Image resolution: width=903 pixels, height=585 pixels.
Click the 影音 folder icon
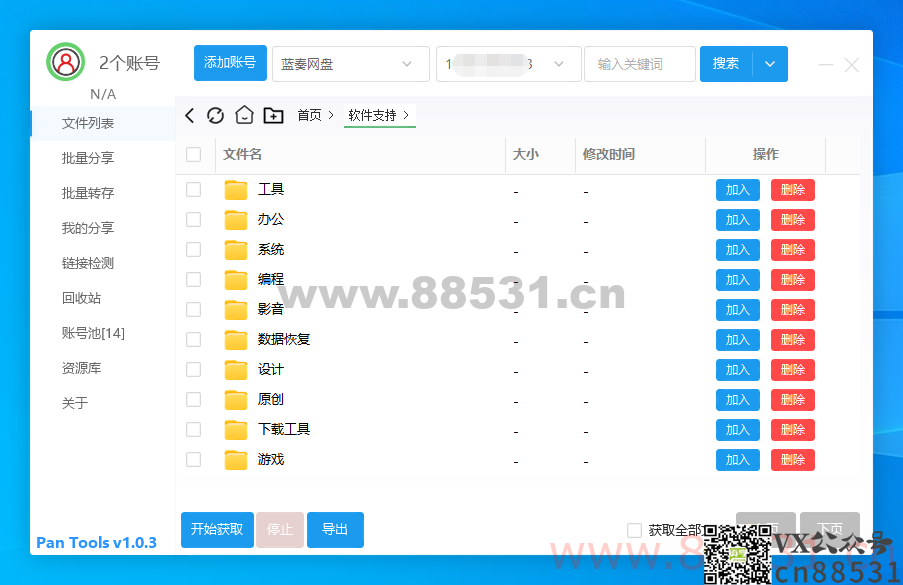[236, 310]
